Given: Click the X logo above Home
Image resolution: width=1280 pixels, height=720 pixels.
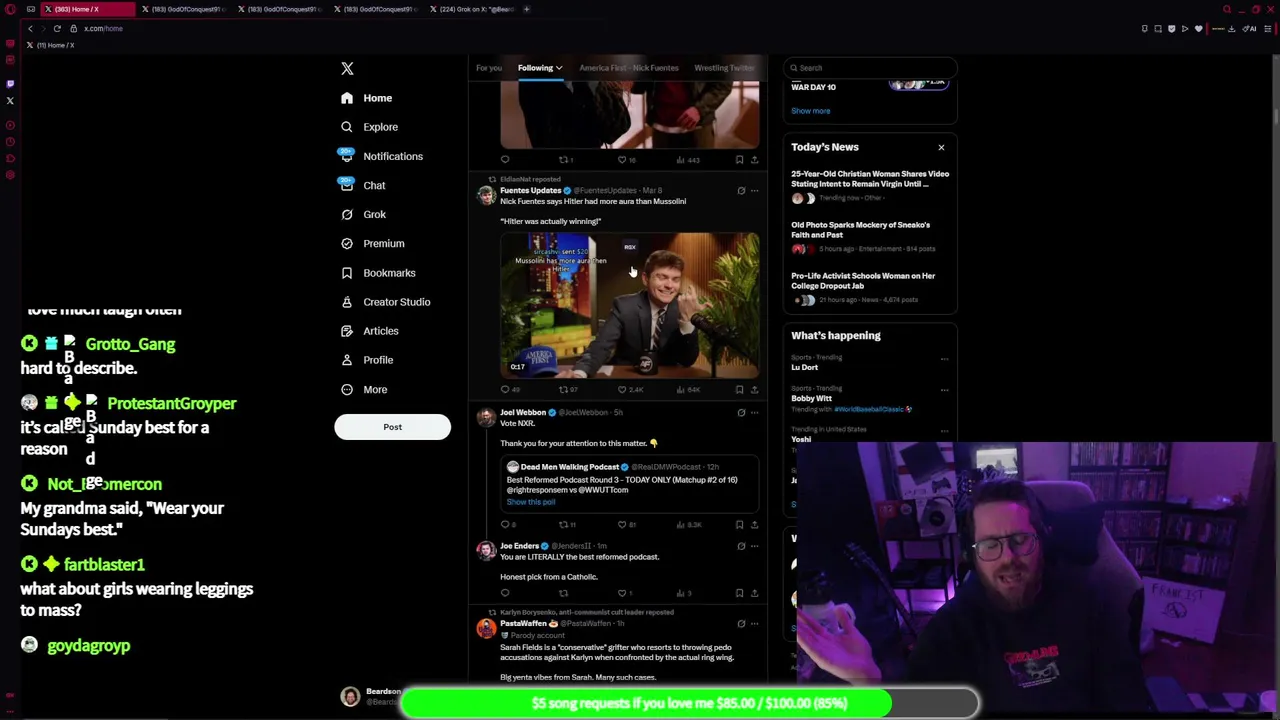Looking at the screenshot, I should click(x=347, y=69).
